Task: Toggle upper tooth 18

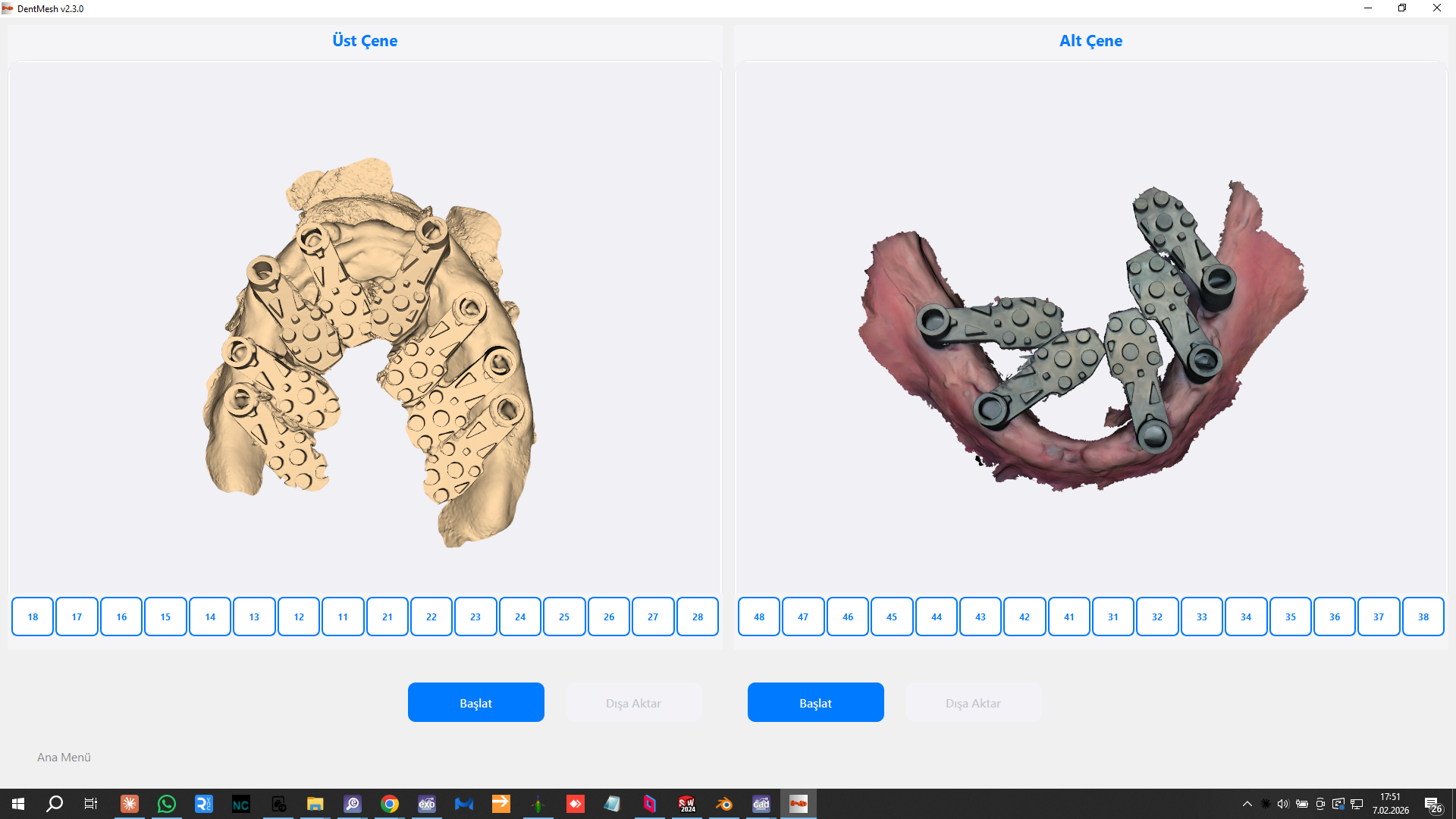Action: pos(33,617)
